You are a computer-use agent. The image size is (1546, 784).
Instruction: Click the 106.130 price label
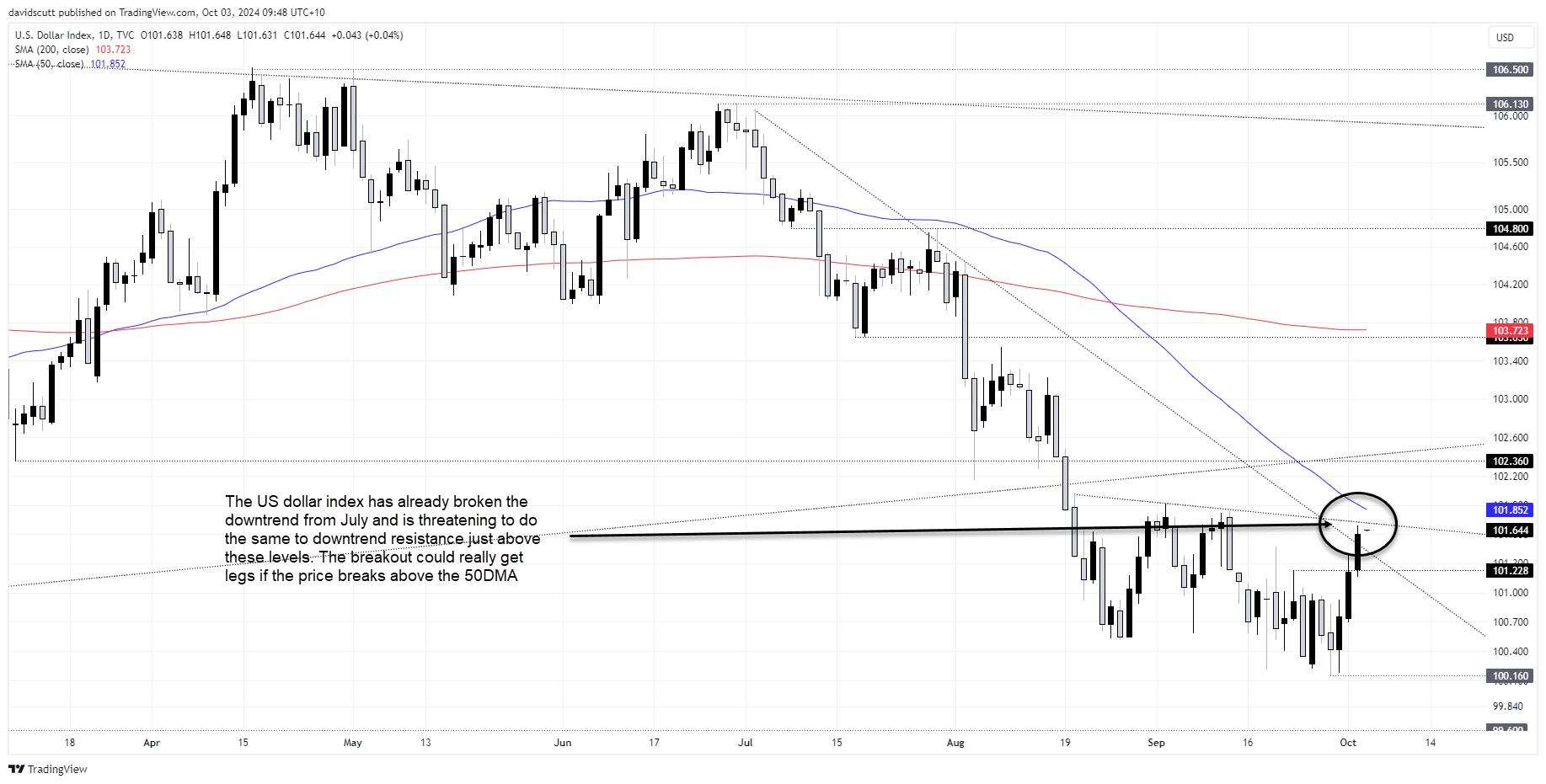pyautogui.click(x=1510, y=104)
